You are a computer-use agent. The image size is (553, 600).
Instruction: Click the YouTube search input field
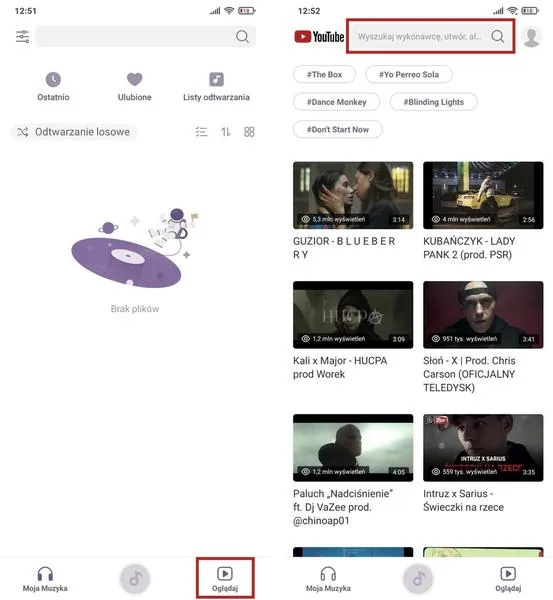pyautogui.click(x=431, y=36)
